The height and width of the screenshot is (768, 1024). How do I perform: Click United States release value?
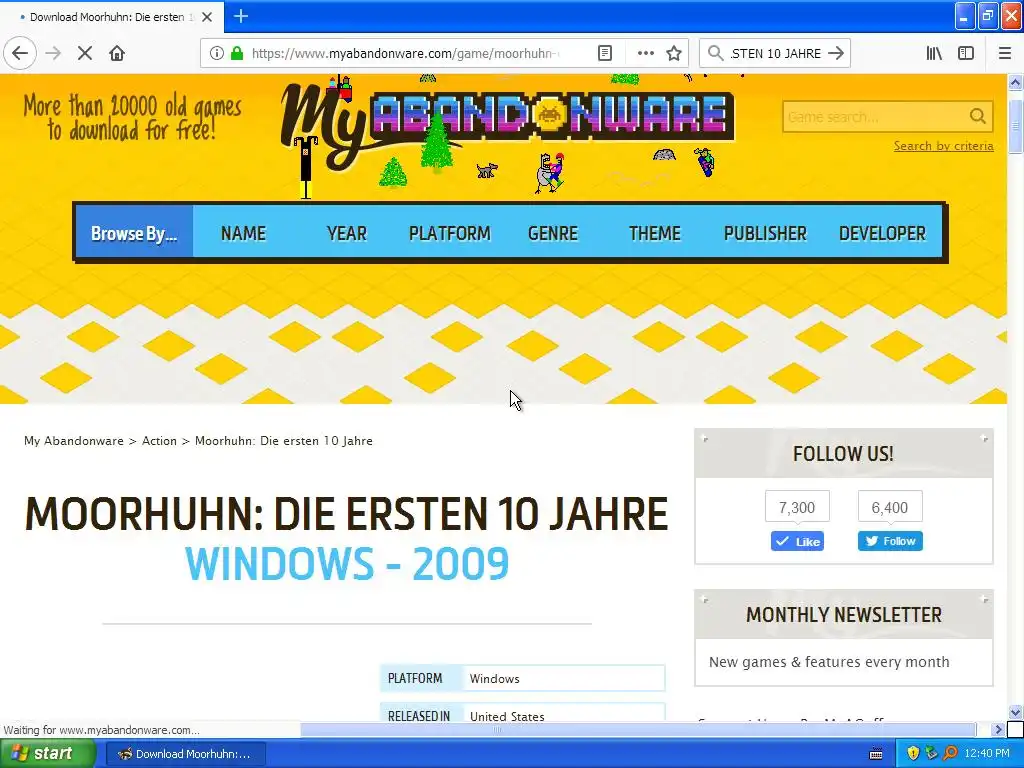(x=507, y=716)
